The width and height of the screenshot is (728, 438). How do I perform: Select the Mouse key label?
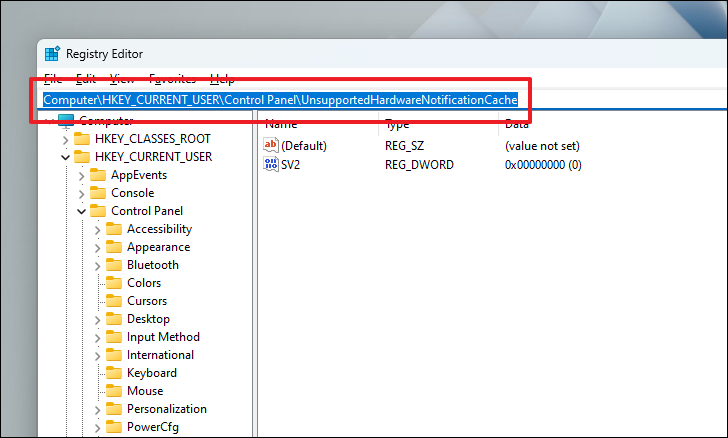pos(145,391)
